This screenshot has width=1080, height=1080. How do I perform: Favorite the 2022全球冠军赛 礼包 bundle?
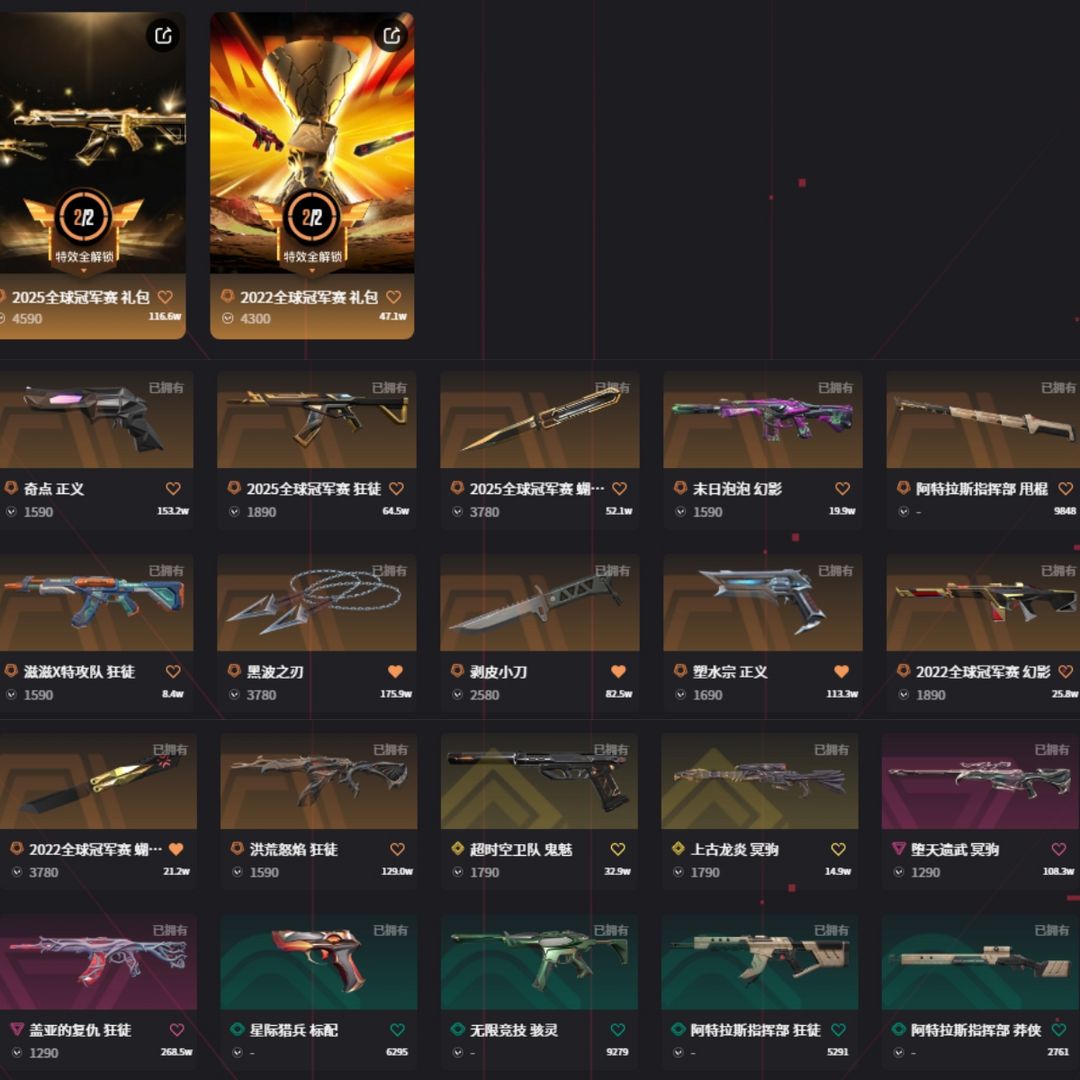pos(393,297)
